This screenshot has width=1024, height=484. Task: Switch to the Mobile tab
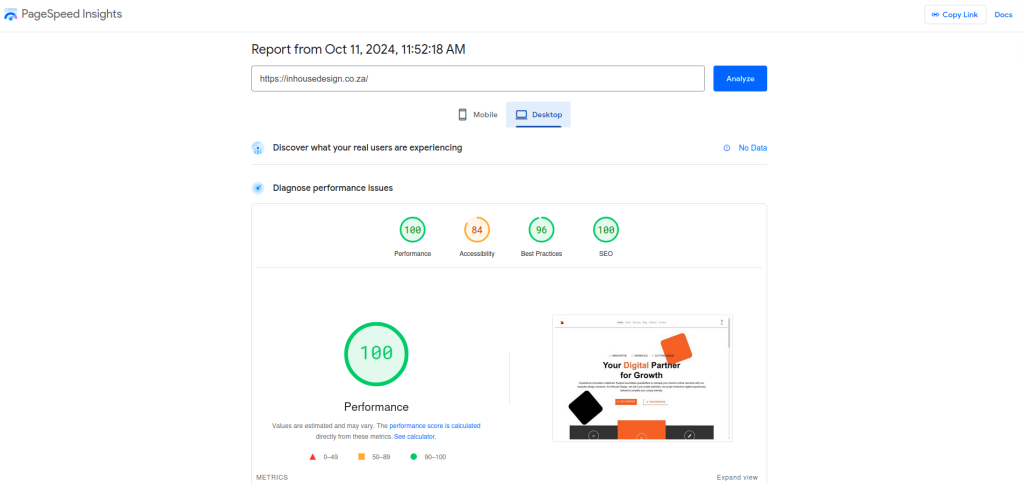[x=477, y=115]
